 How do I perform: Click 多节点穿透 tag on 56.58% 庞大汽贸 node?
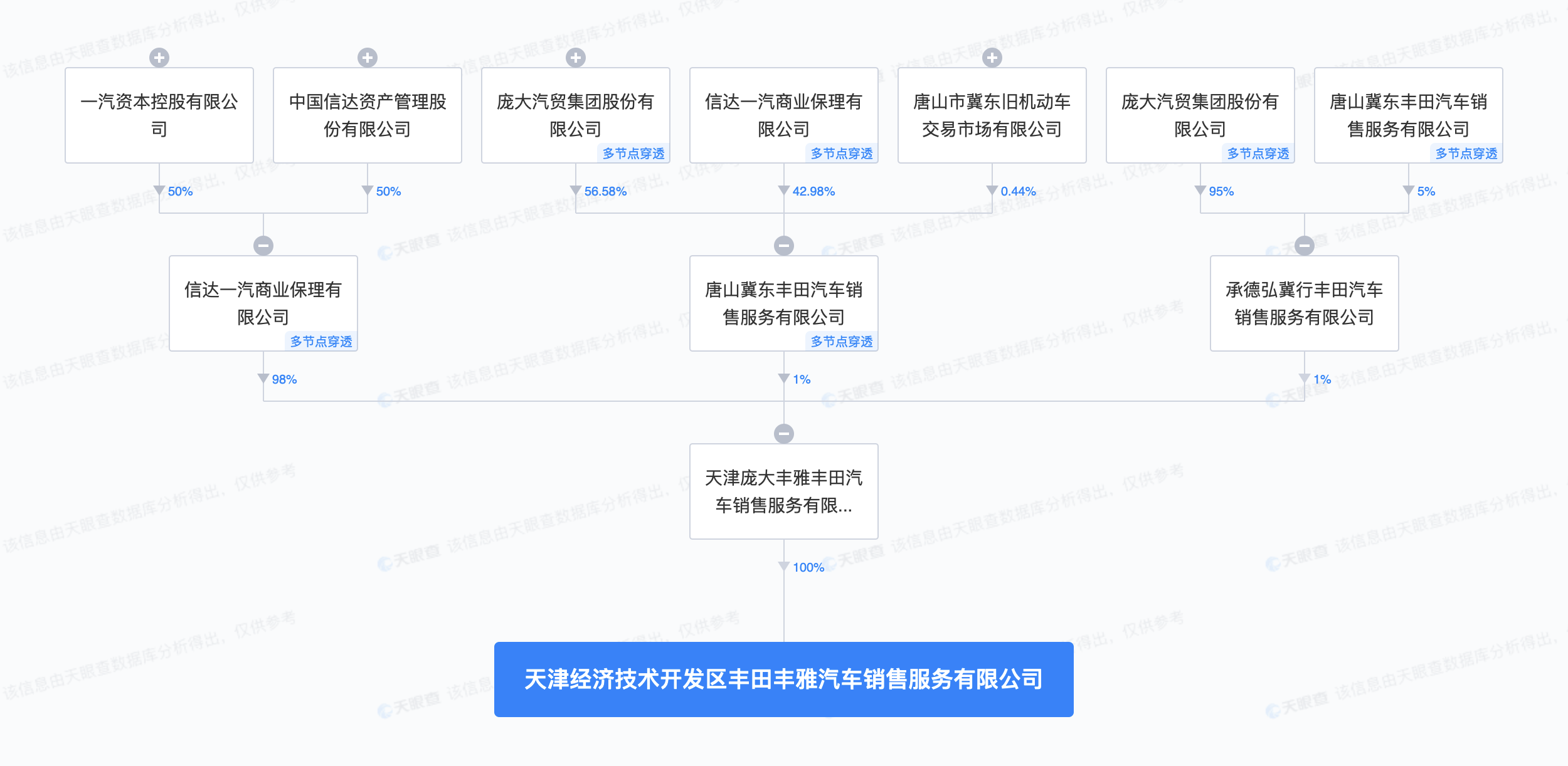[x=633, y=154]
